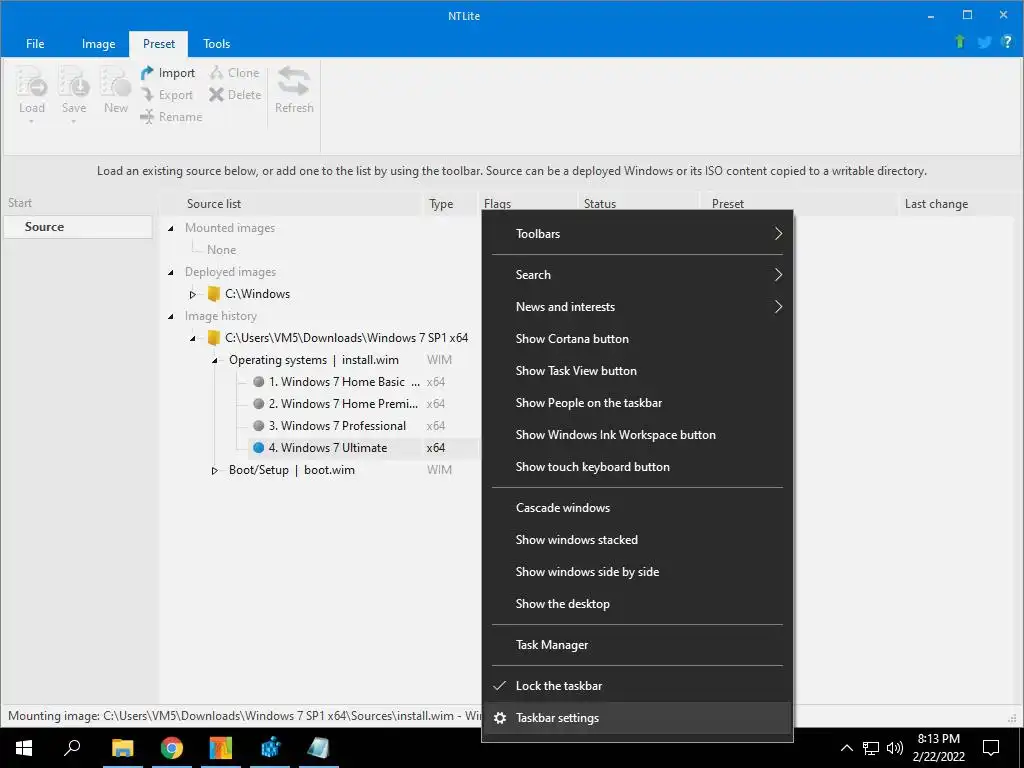Image resolution: width=1024 pixels, height=768 pixels.
Task: Click the green update arrow icon
Action: point(959,42)
